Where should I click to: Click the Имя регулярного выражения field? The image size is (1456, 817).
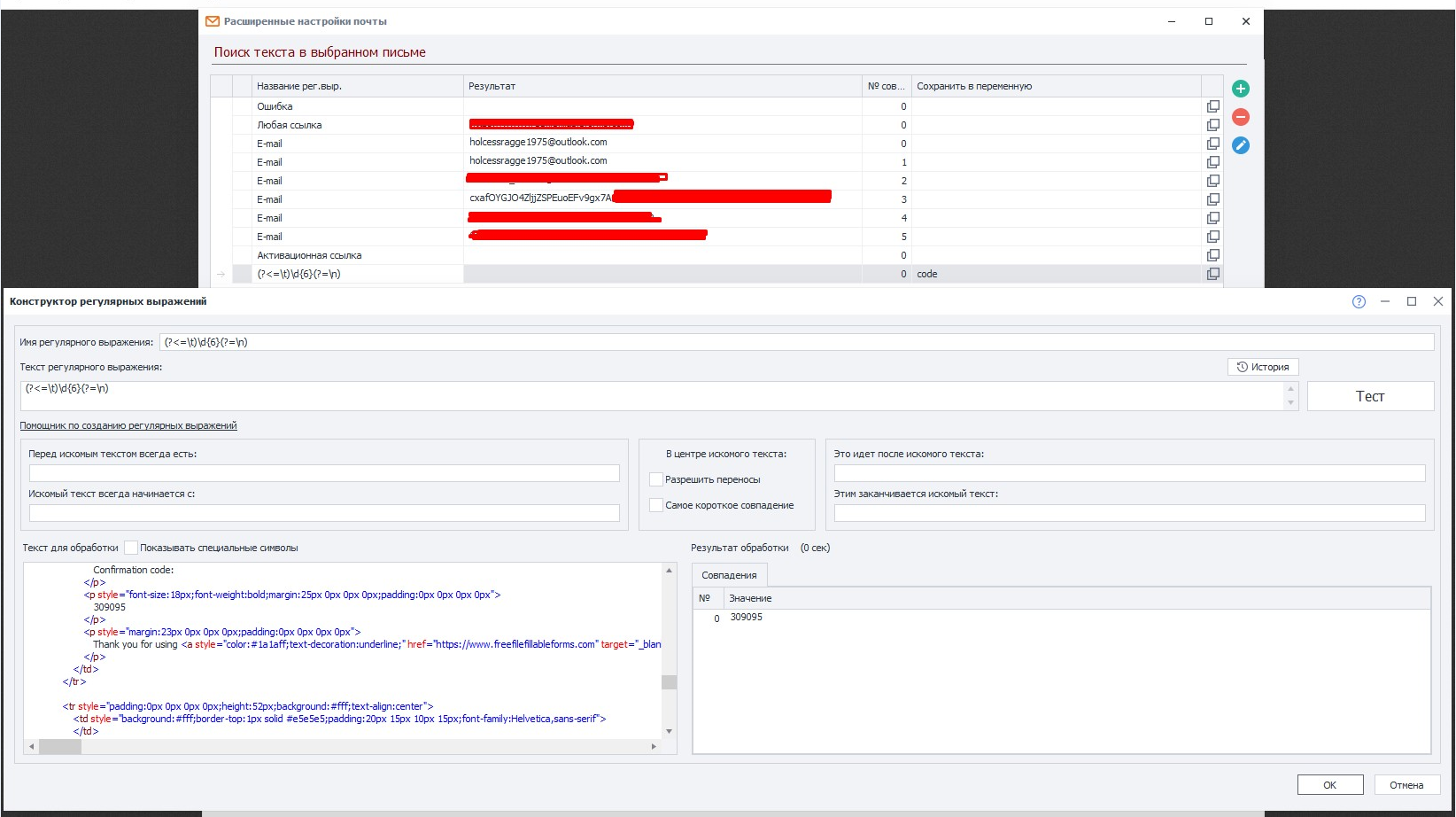796,342
